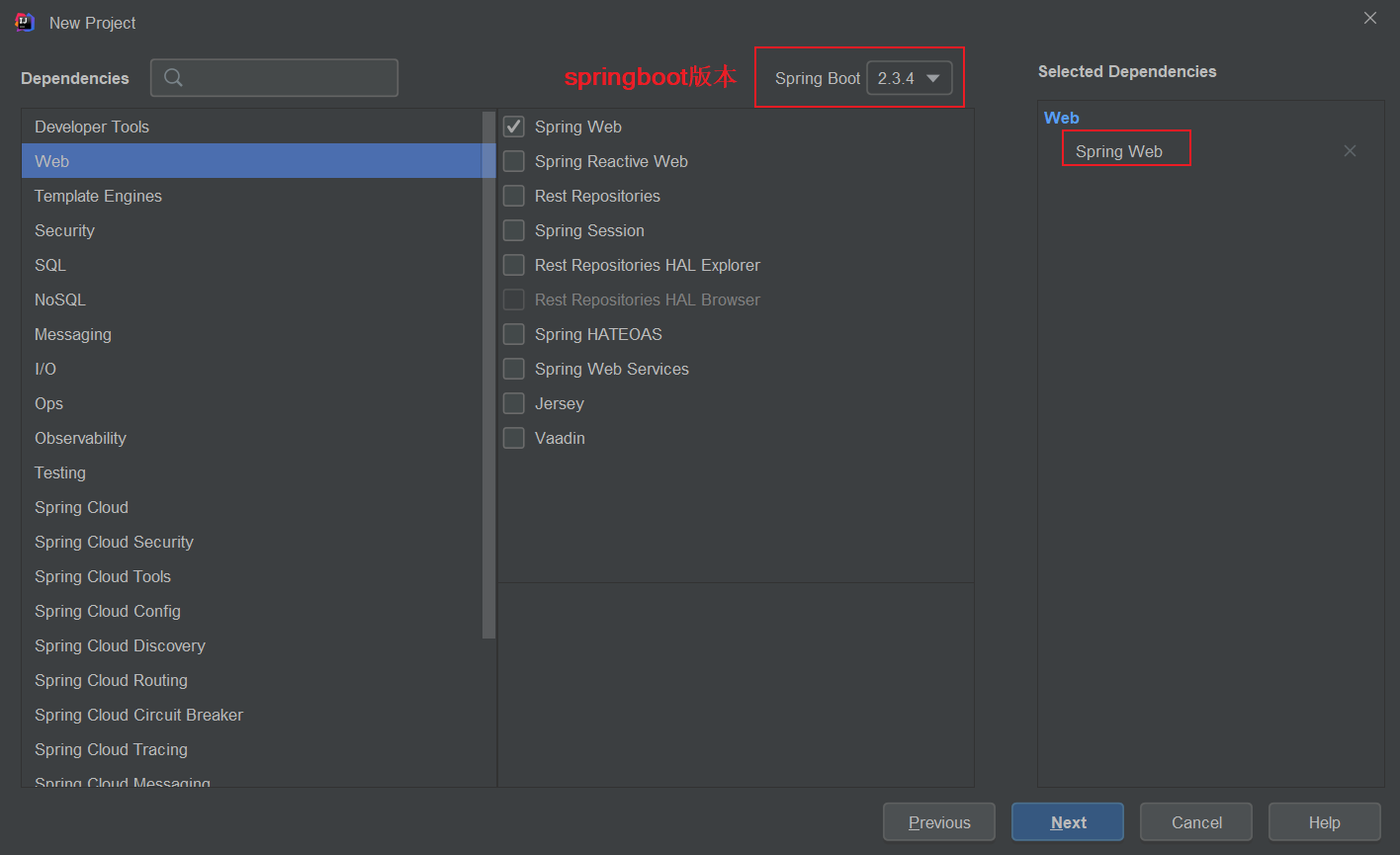Click the category list scrollbar
The height and width of the screenshot is (855, 1400).
pos(488,376)
